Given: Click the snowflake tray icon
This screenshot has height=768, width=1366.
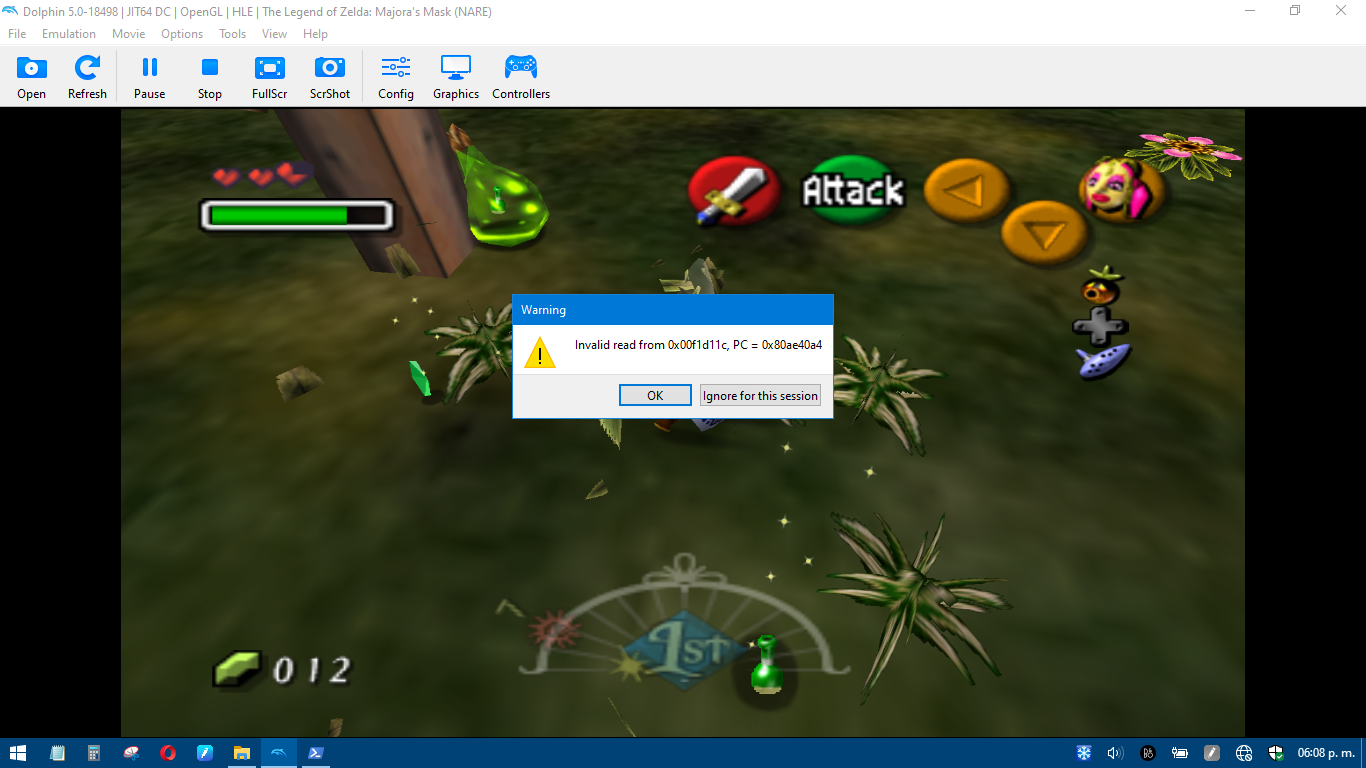Looking at the screenshot, I should pyautogui.click(x=1085, y=753).
